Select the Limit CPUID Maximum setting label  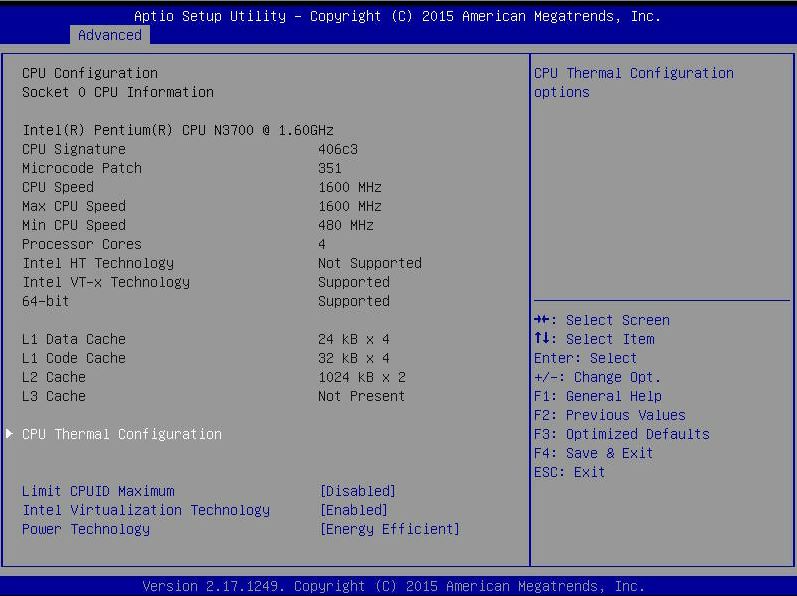point(98,491)
